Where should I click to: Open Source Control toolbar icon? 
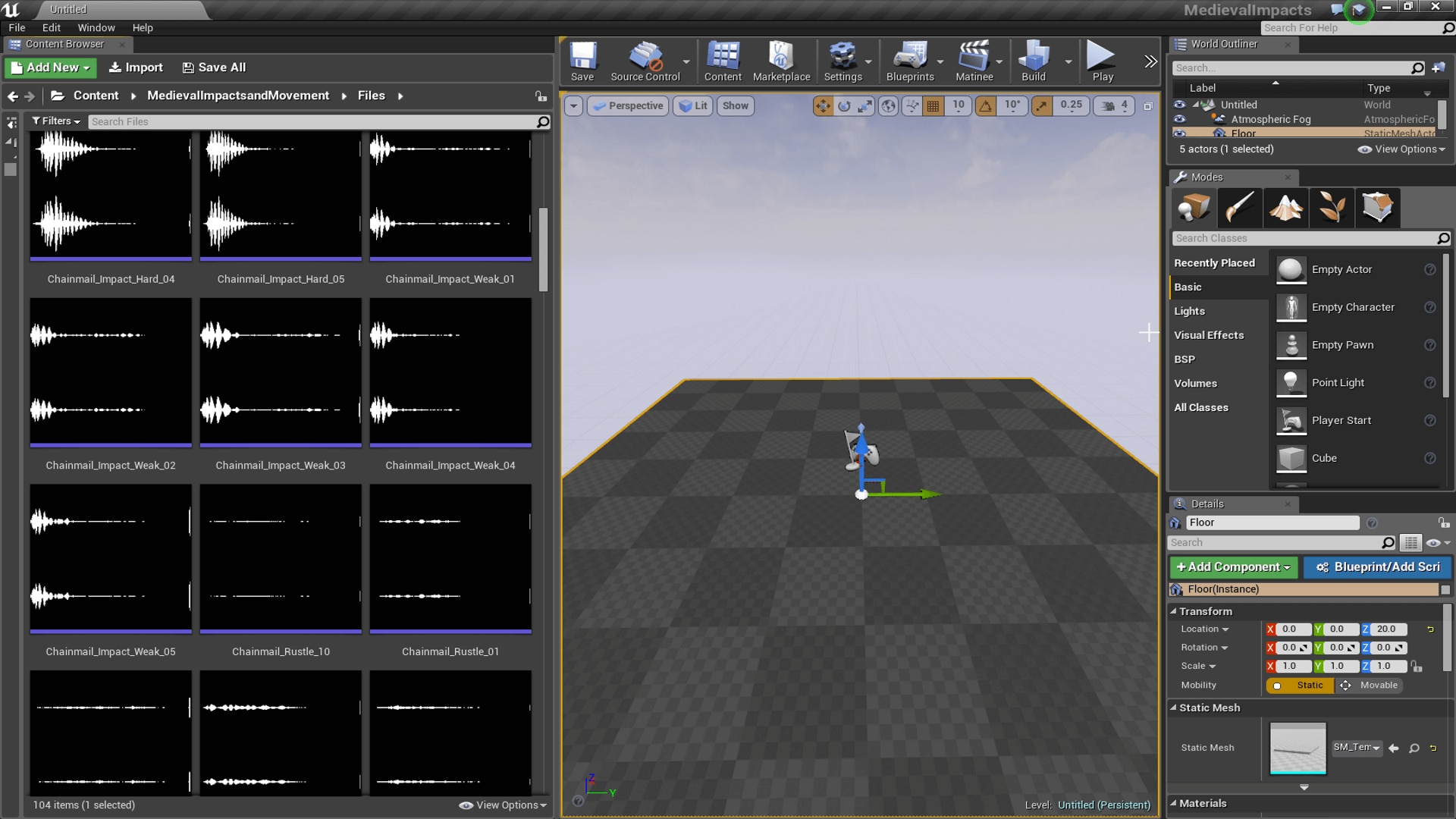[645, 61]
